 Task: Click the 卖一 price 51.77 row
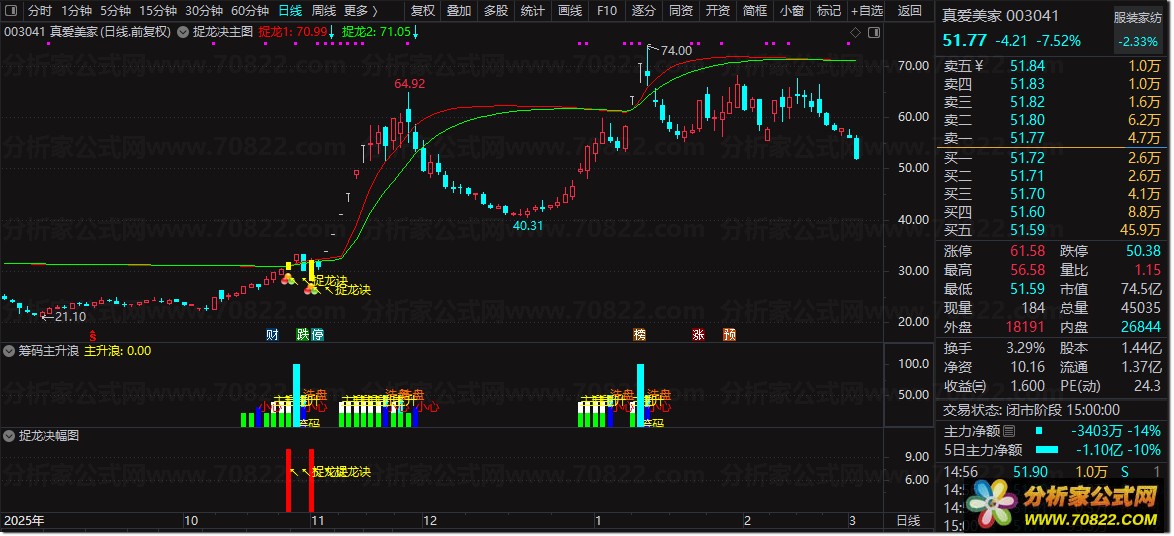1053,138
